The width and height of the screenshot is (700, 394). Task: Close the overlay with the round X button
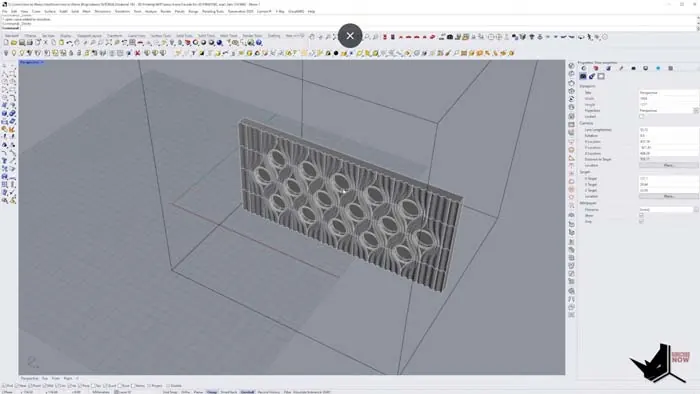click(x=350, y=36)
